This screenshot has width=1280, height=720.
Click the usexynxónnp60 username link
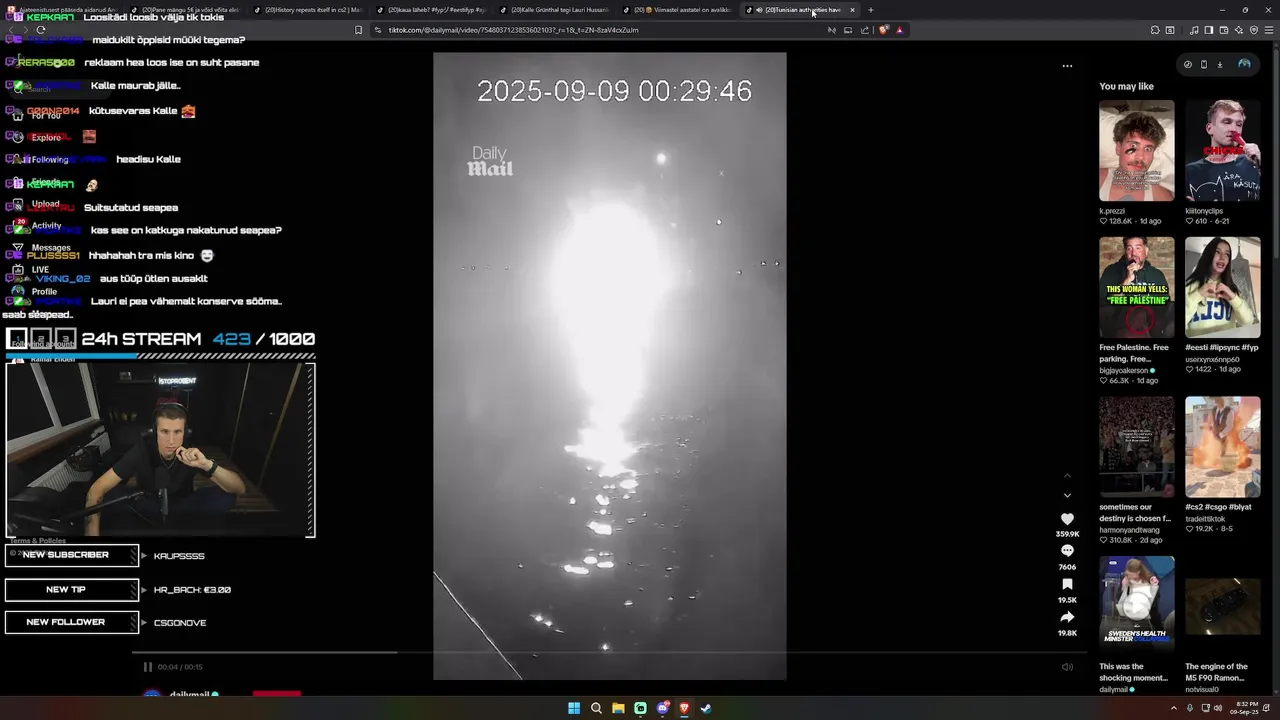(x=1212, y=359)
